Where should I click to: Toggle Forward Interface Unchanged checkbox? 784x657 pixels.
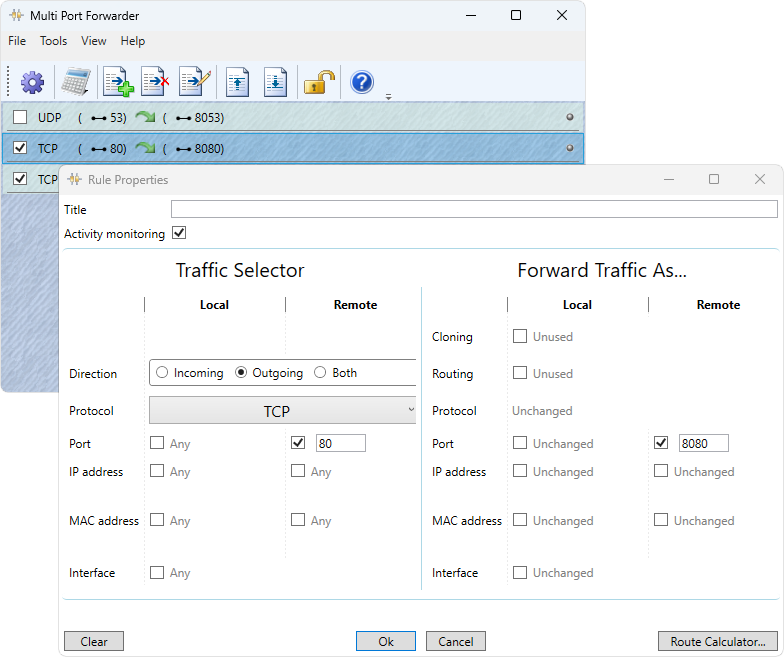[520, 572]
